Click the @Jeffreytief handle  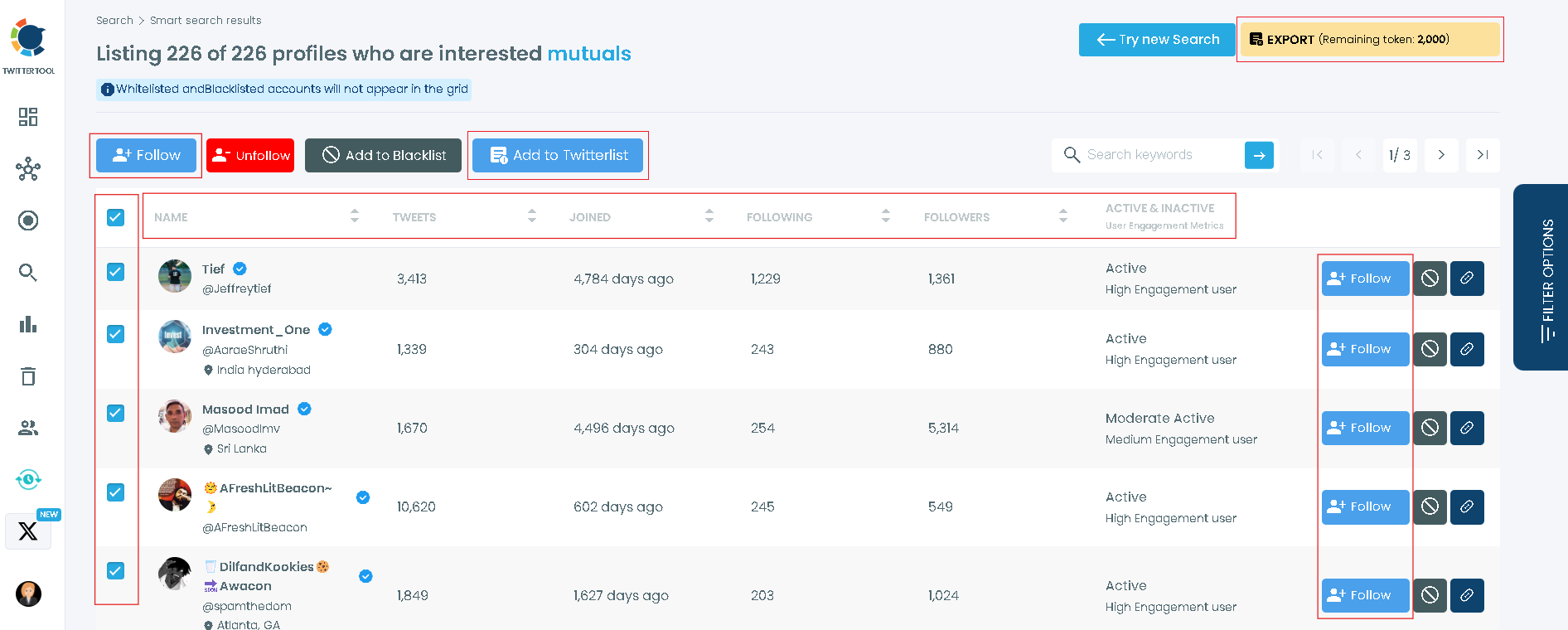click(237, 288)
